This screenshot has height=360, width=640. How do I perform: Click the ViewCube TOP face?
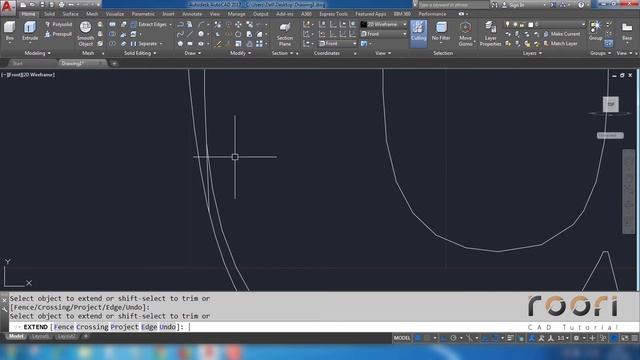click(x=611, y=104)
